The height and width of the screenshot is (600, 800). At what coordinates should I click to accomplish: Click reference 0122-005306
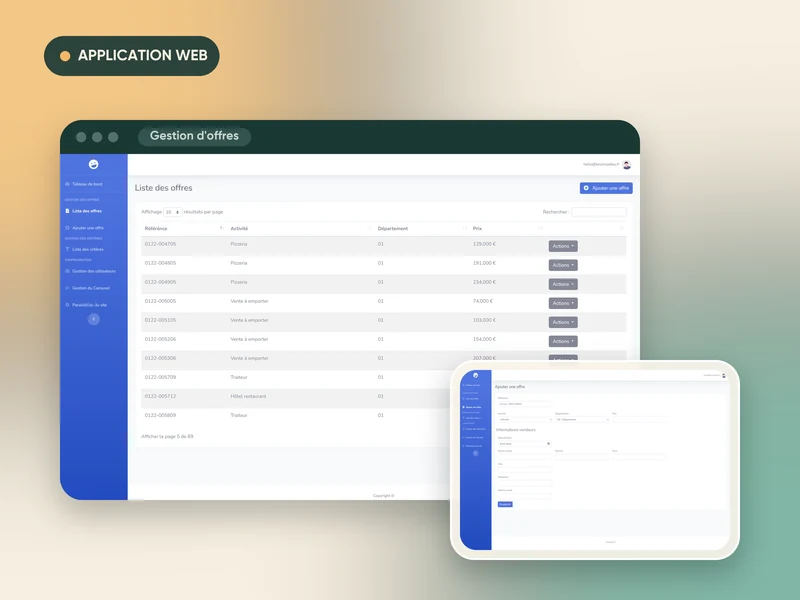pyautogui.click(x=160, y=358)
